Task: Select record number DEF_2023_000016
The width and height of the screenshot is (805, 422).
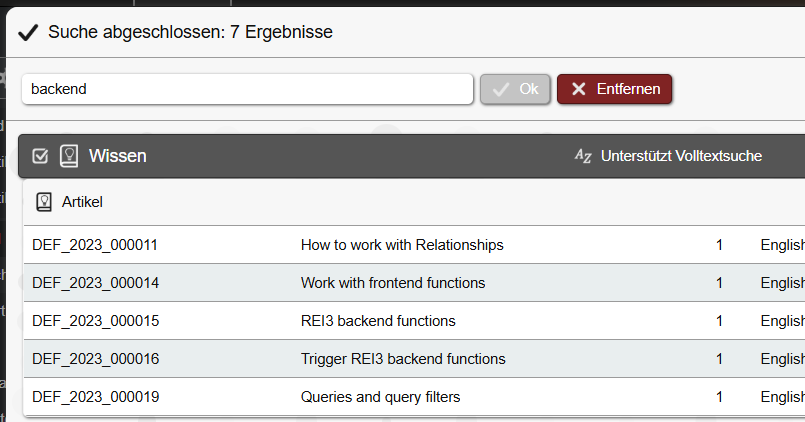Action: tap(95, 359)
